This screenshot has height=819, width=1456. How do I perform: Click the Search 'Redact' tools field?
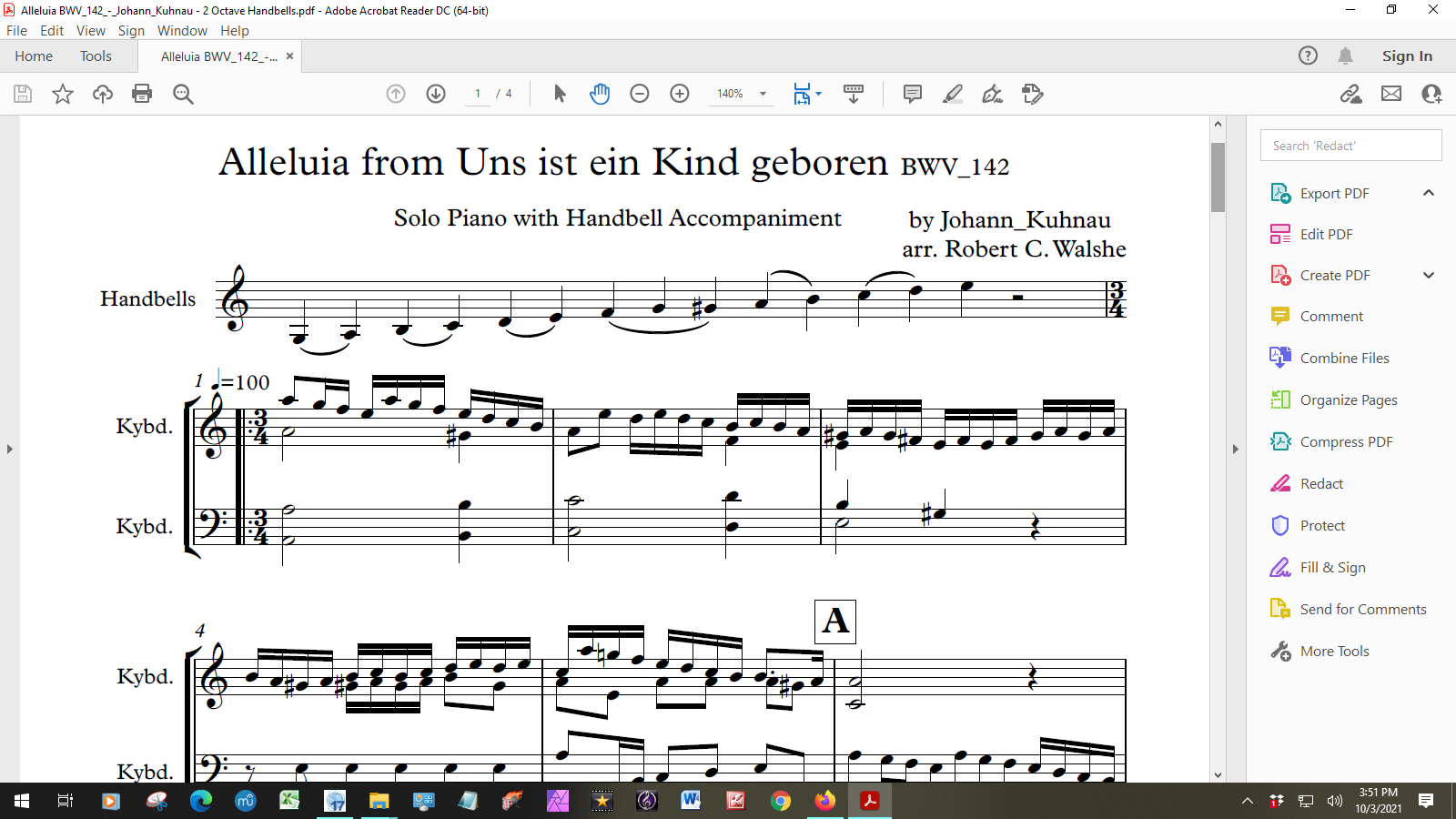pyautogui.click(x=1351, y=146)
